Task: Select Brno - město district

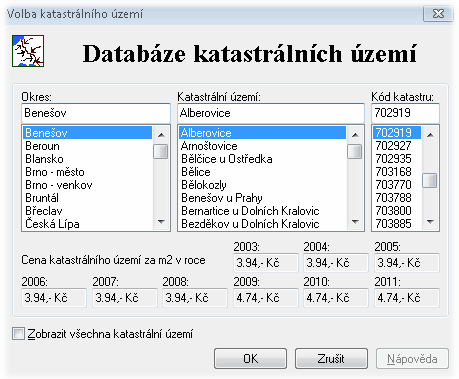Action: coord(87,172)
